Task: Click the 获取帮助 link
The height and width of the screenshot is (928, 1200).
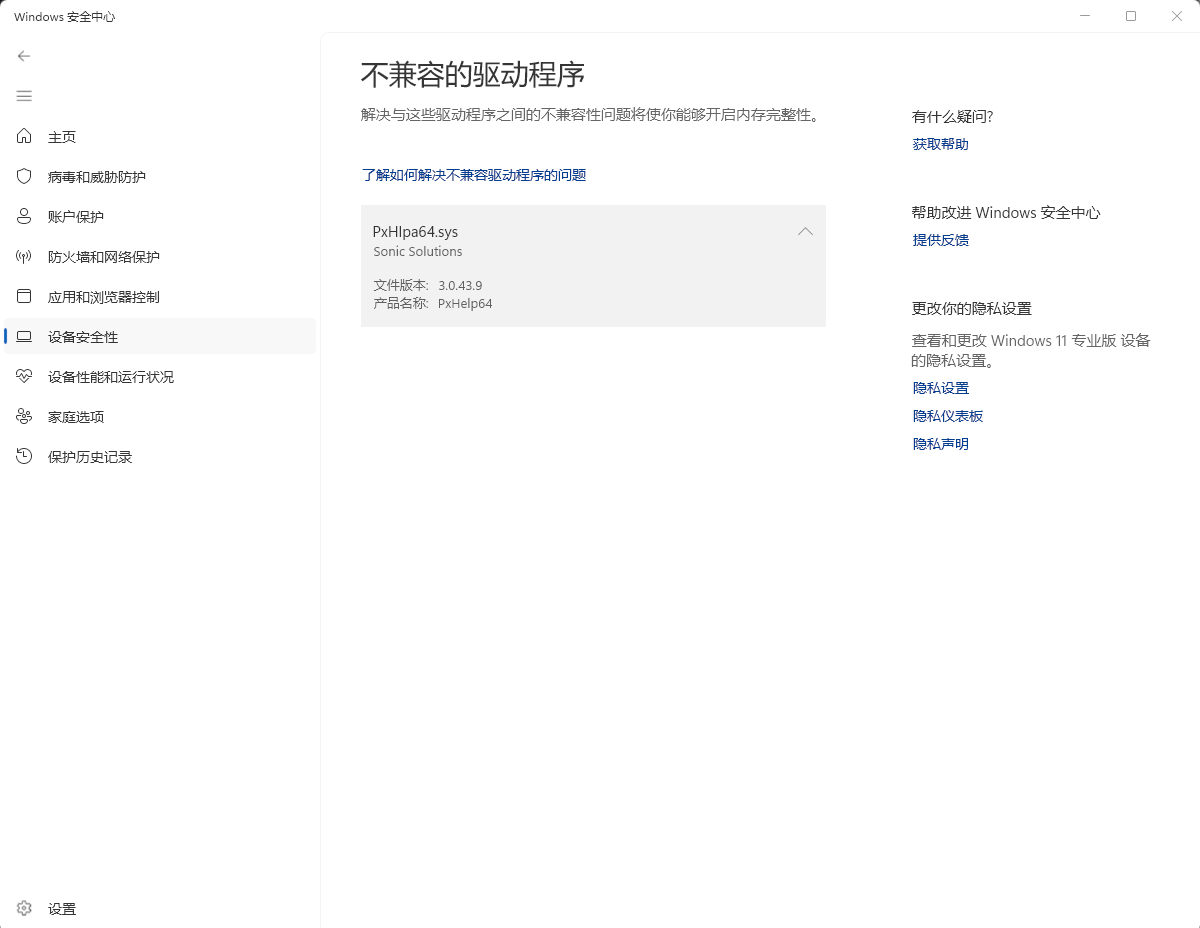Action: click(940, 144)
